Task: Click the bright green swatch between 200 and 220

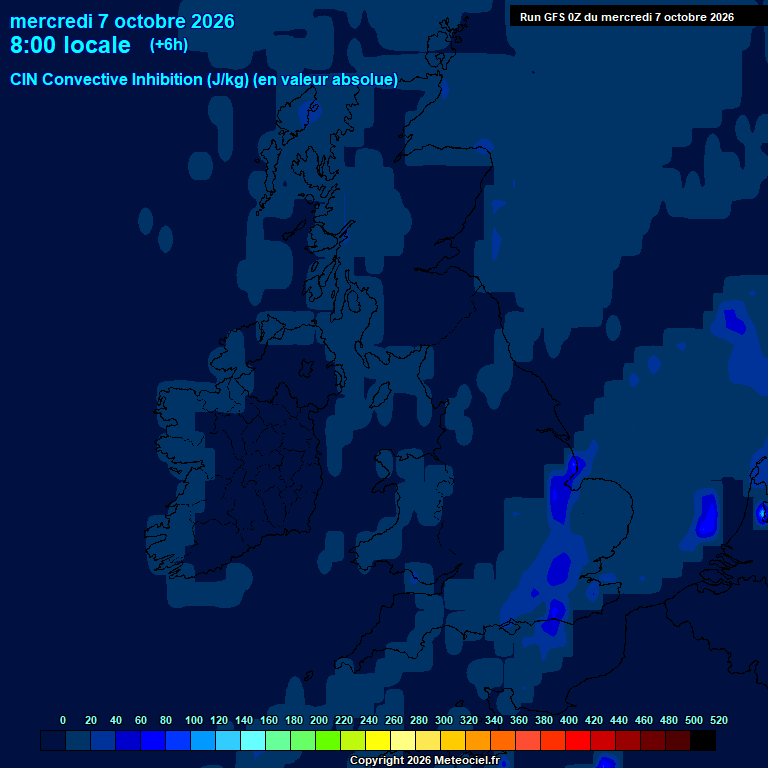Action: pyautogui.click(x=328, y=740)
